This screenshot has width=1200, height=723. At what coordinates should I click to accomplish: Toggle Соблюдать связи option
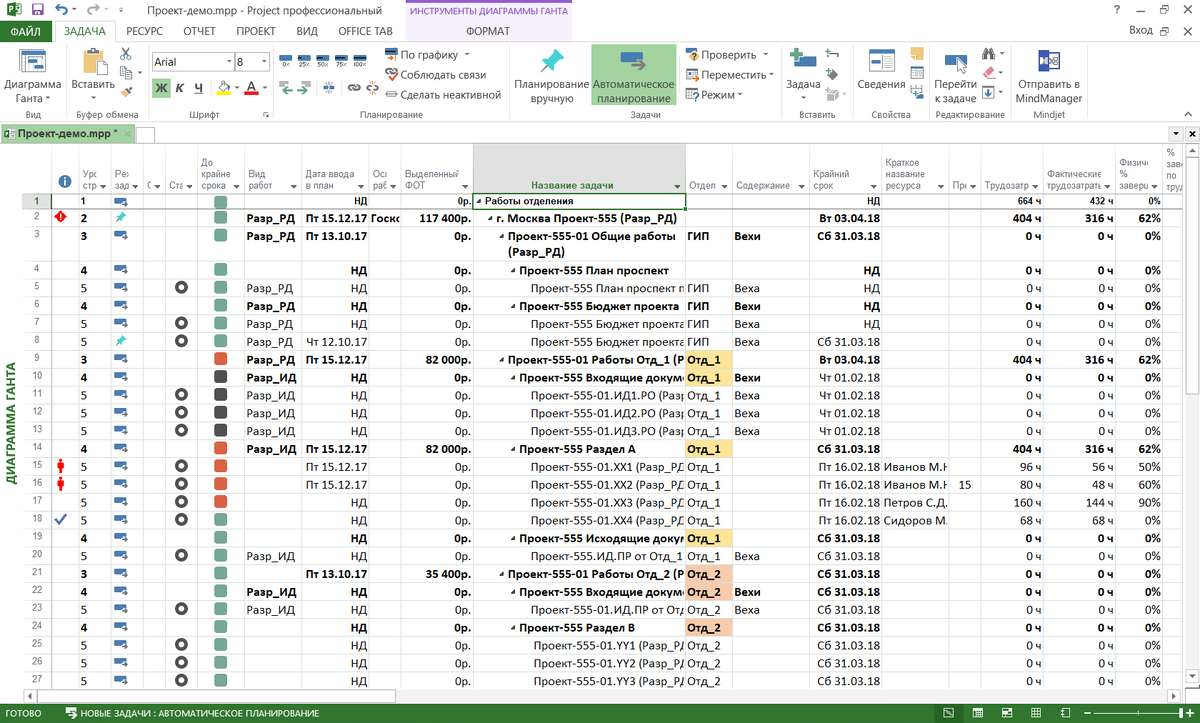[x=435, y=75]
